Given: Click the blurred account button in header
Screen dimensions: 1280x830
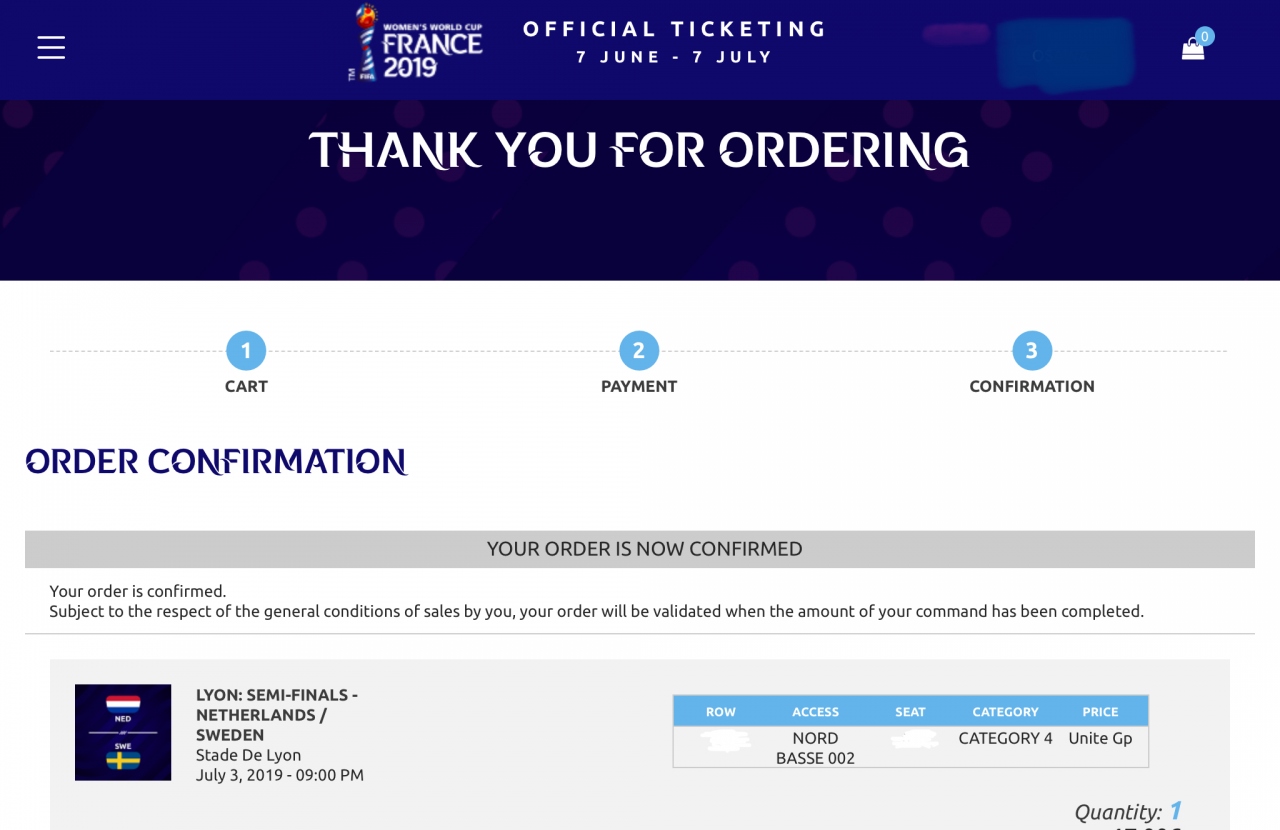Looking at the screenshot, I should click(x=1066, y=53).
